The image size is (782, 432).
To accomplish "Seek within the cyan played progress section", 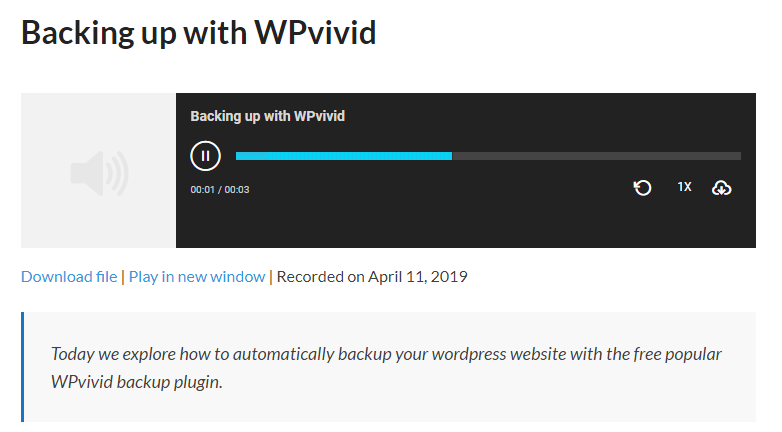I will point(344,156).
